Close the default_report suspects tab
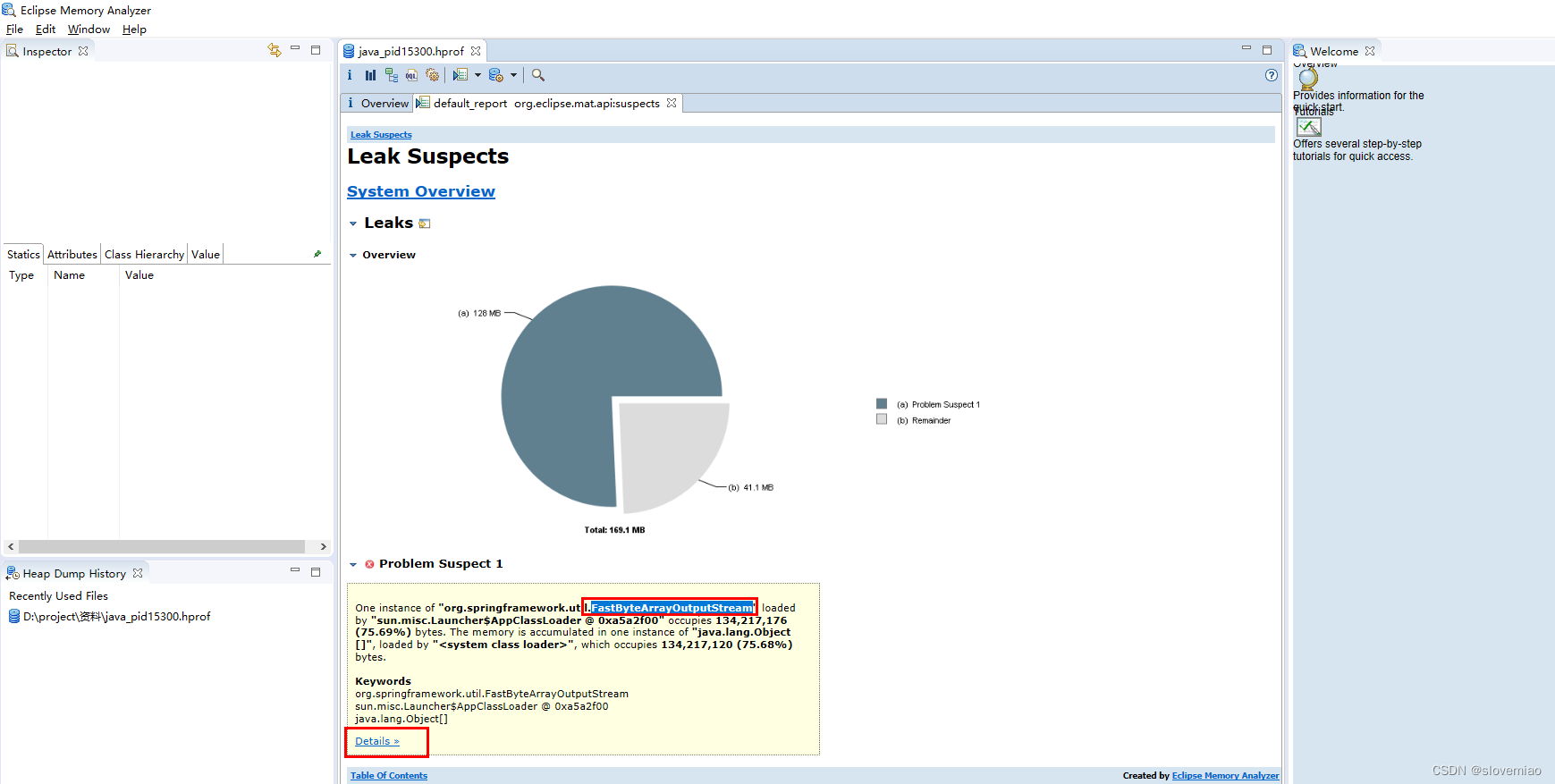Viewport: 1555px width, 784px height. [x=672, y=103]
